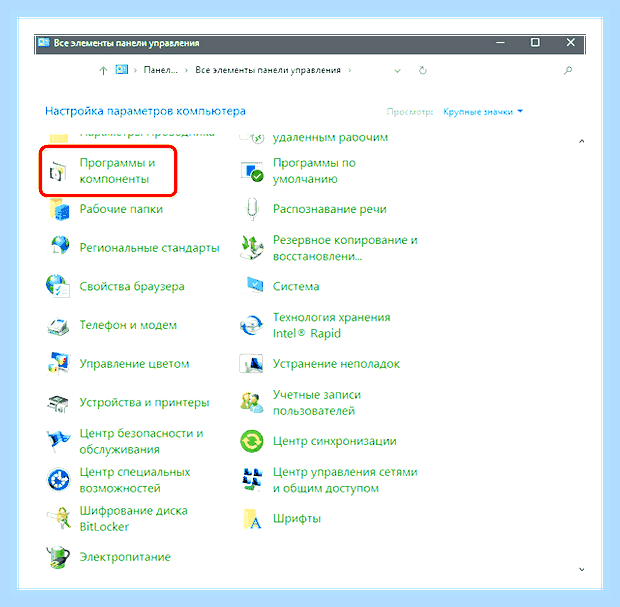Open Система link
Image resolution: width=620 pixels, height=607 pixels.
click(x=296, y=286)
